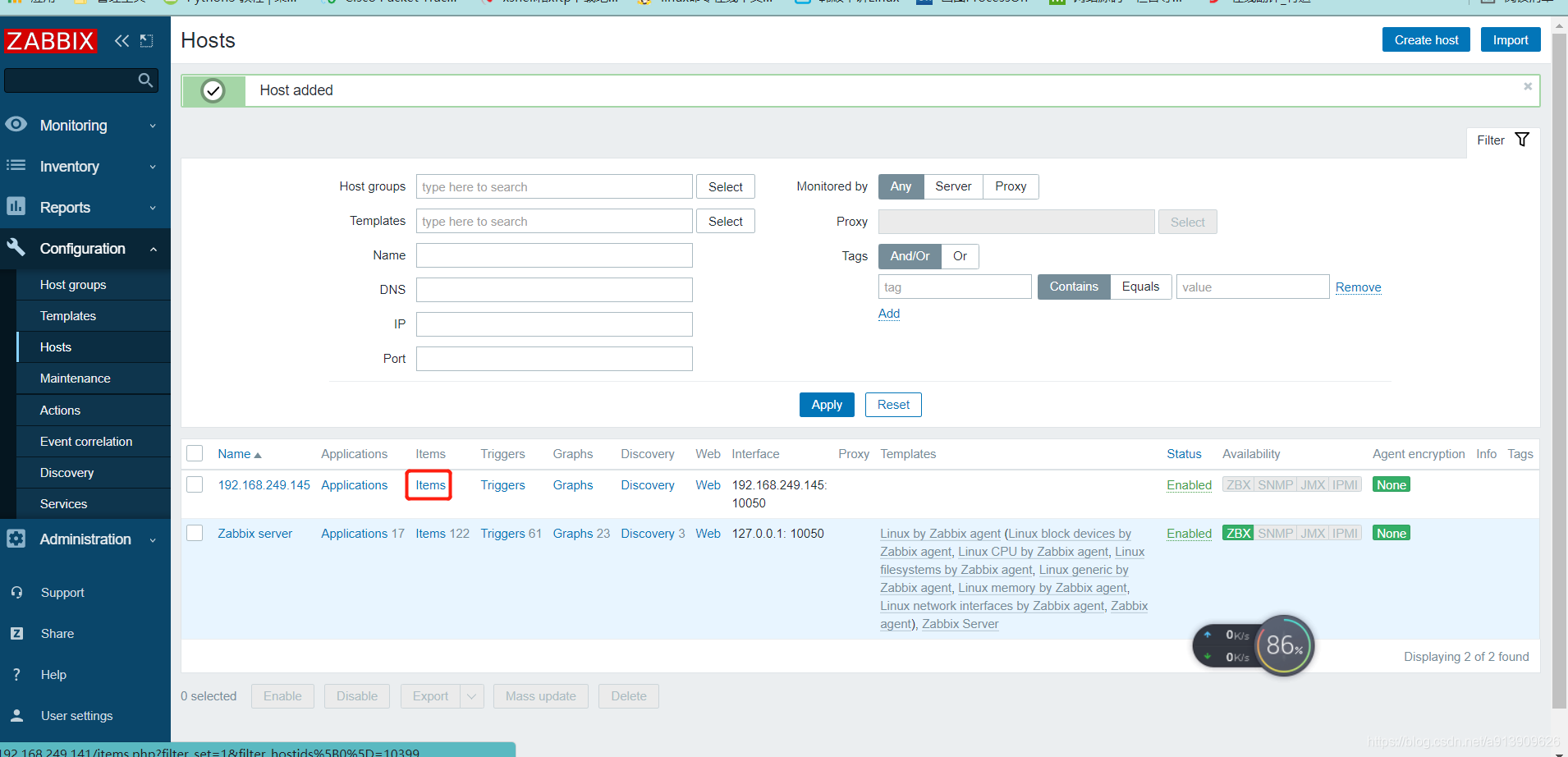Expand the Reports menu chevron
This screenshot has height=757, width=1568.
tap(153, 208)
